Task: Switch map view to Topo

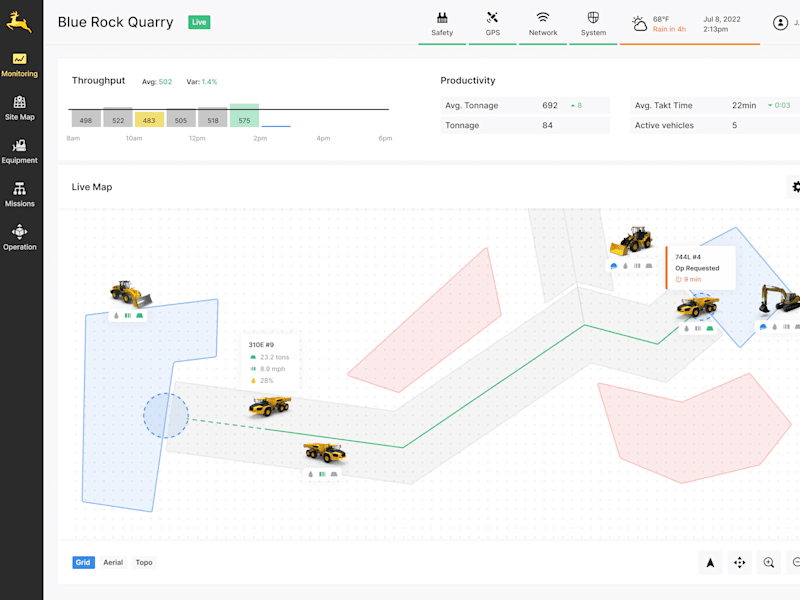Action: 144,562
